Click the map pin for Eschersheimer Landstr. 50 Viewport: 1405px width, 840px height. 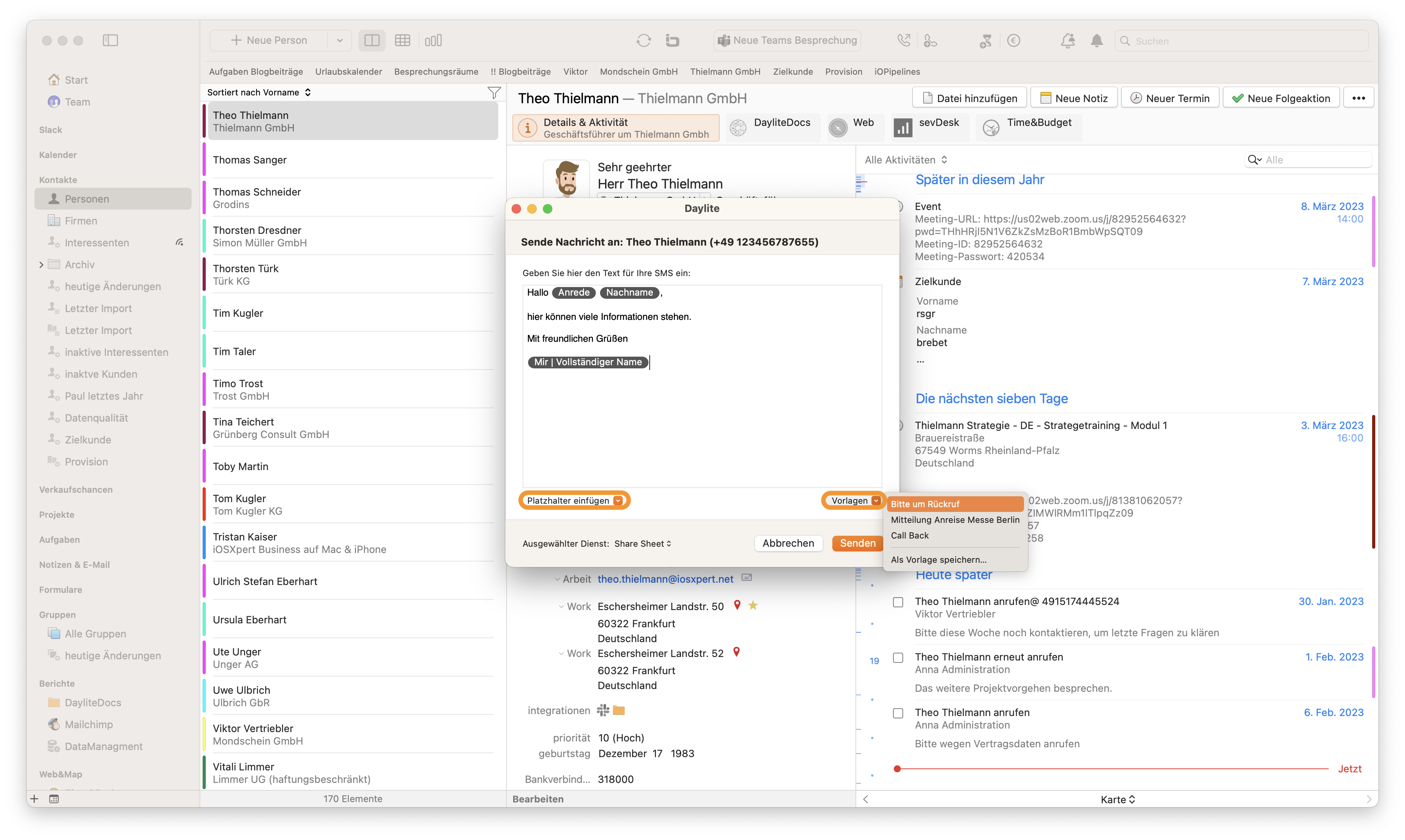(x=737, y=605)
